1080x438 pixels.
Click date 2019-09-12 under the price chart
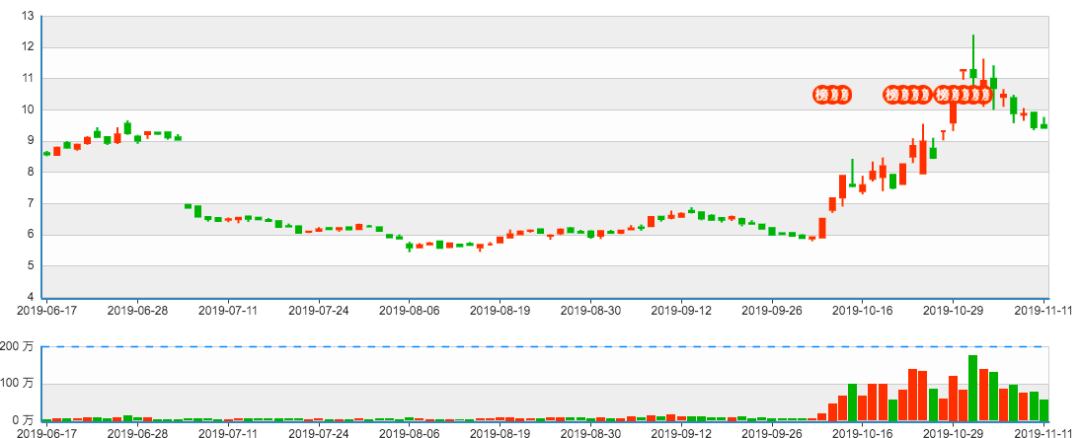tap(681, 311)
